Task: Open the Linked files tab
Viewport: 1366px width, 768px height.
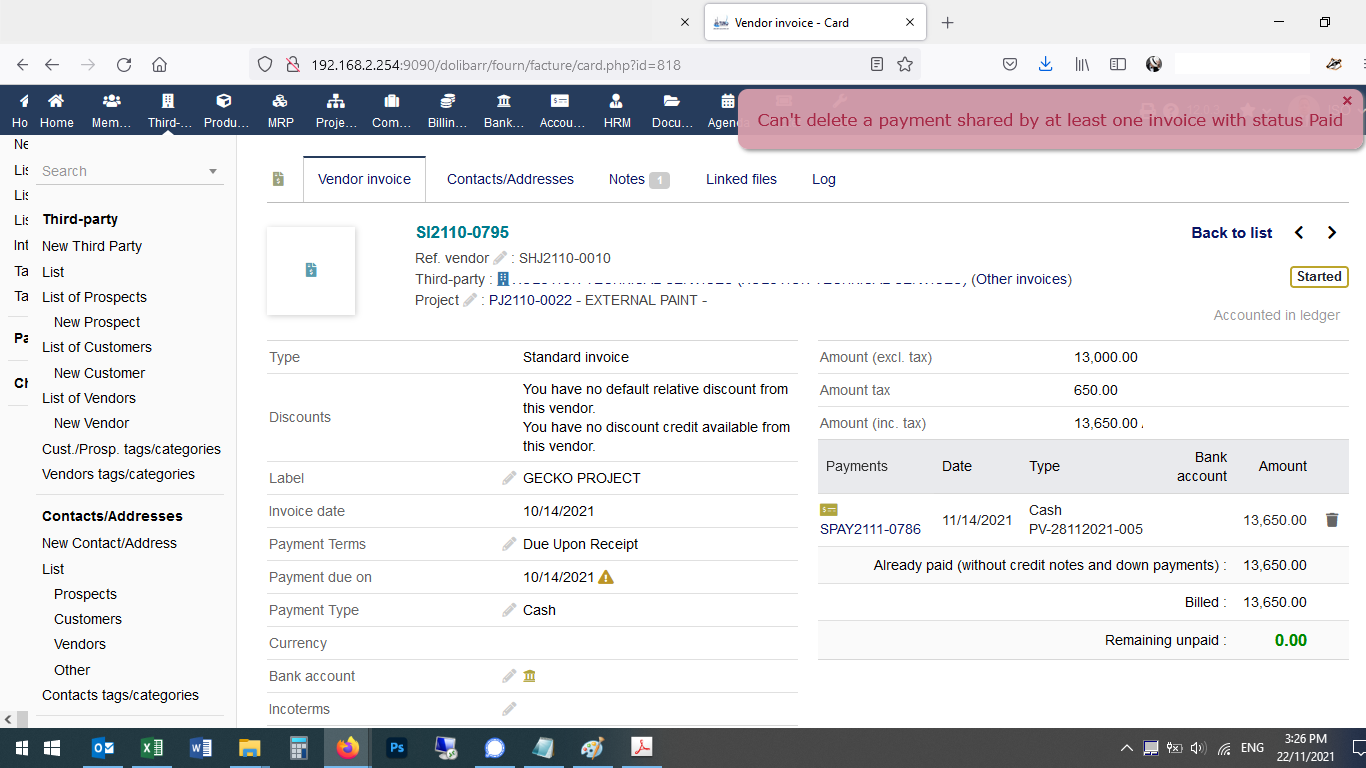Action: 741,179
